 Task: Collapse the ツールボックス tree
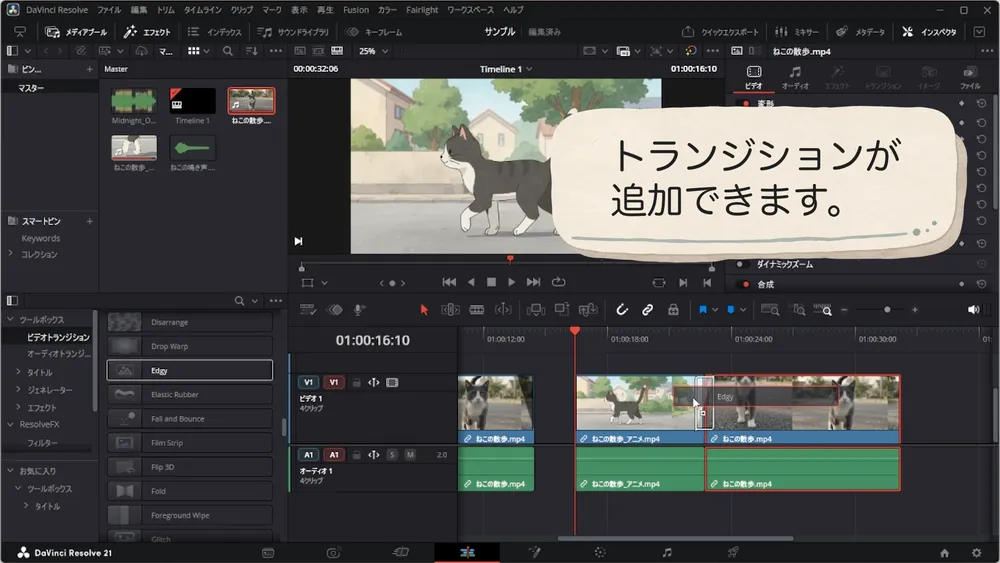(x=10, y=319)
